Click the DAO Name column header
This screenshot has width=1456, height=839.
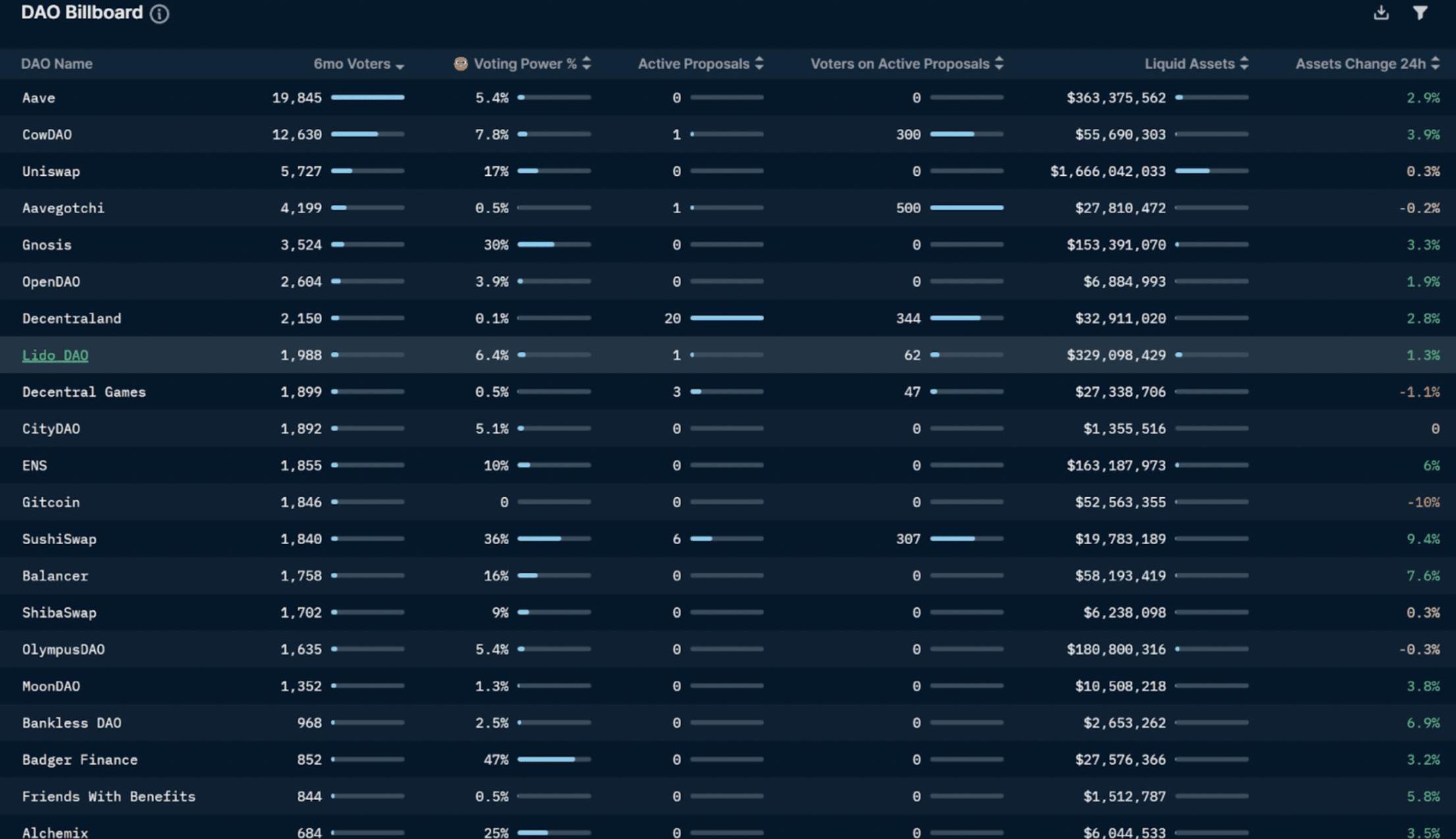(57, 64)
